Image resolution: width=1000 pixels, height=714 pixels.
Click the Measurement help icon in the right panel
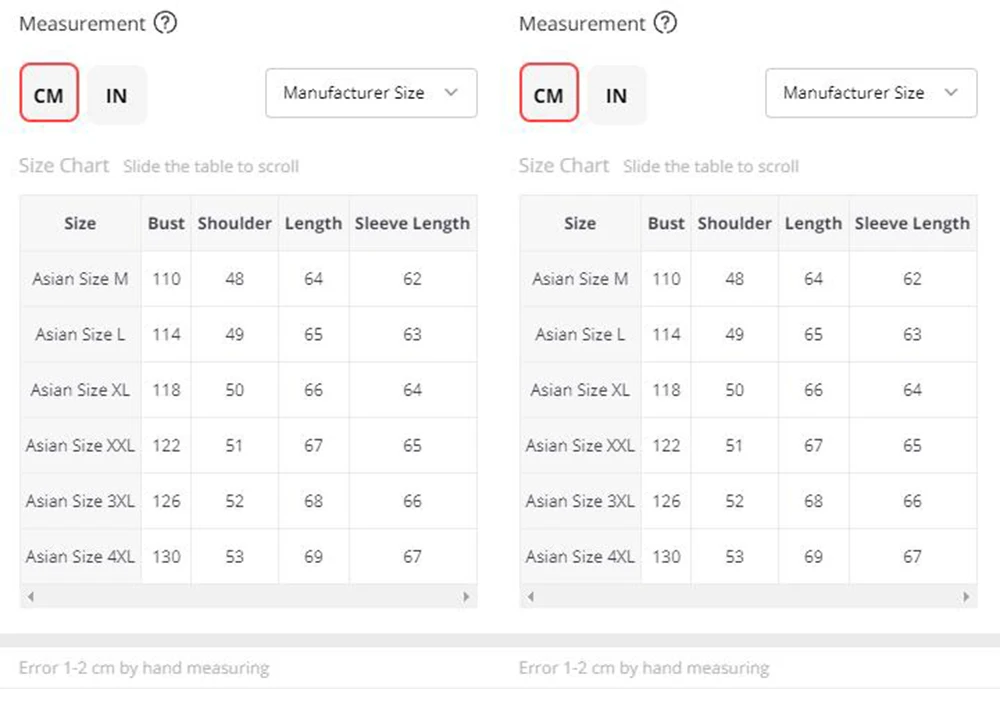(x=665, y=23)
